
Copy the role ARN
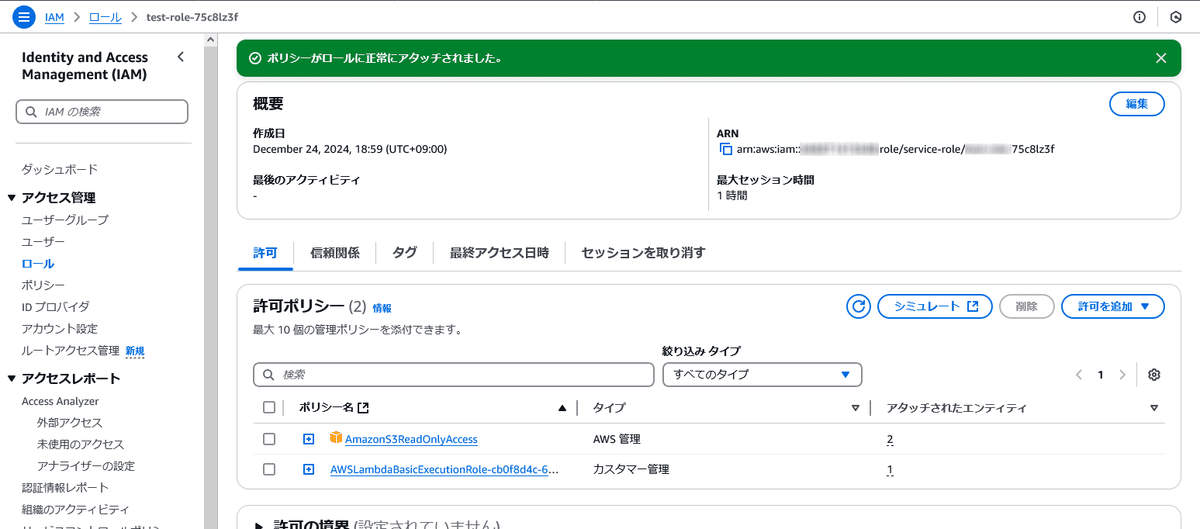(726, 149)
